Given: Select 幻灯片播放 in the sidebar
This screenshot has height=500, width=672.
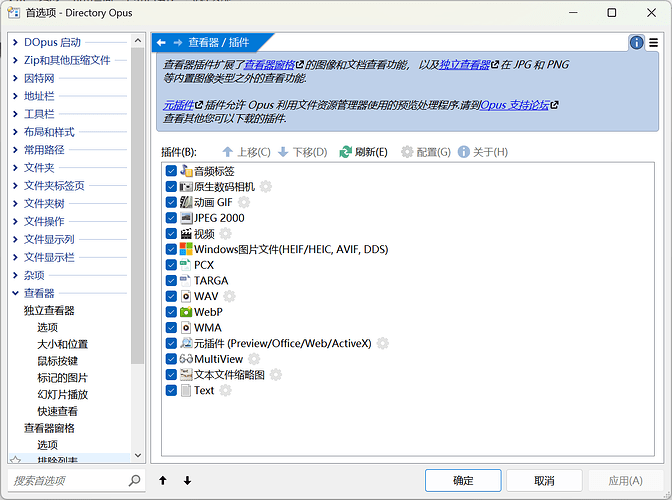Looking at the screenshot, I should 62,394.
